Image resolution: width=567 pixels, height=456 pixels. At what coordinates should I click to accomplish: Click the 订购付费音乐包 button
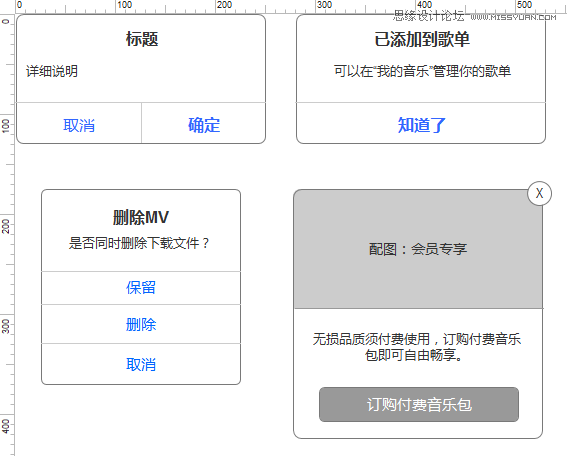[x=419, y=404]
